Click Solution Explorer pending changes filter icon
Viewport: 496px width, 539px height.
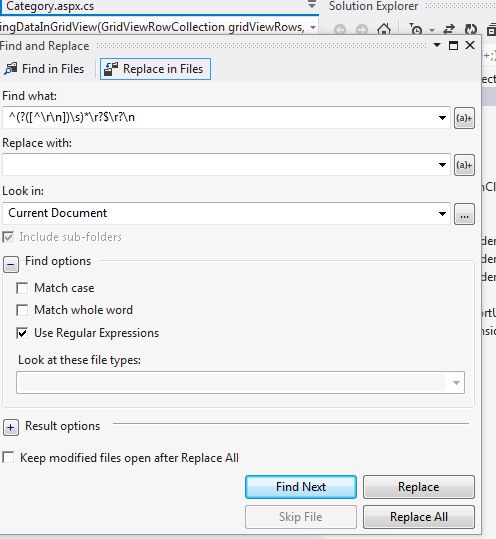(416, 30)
